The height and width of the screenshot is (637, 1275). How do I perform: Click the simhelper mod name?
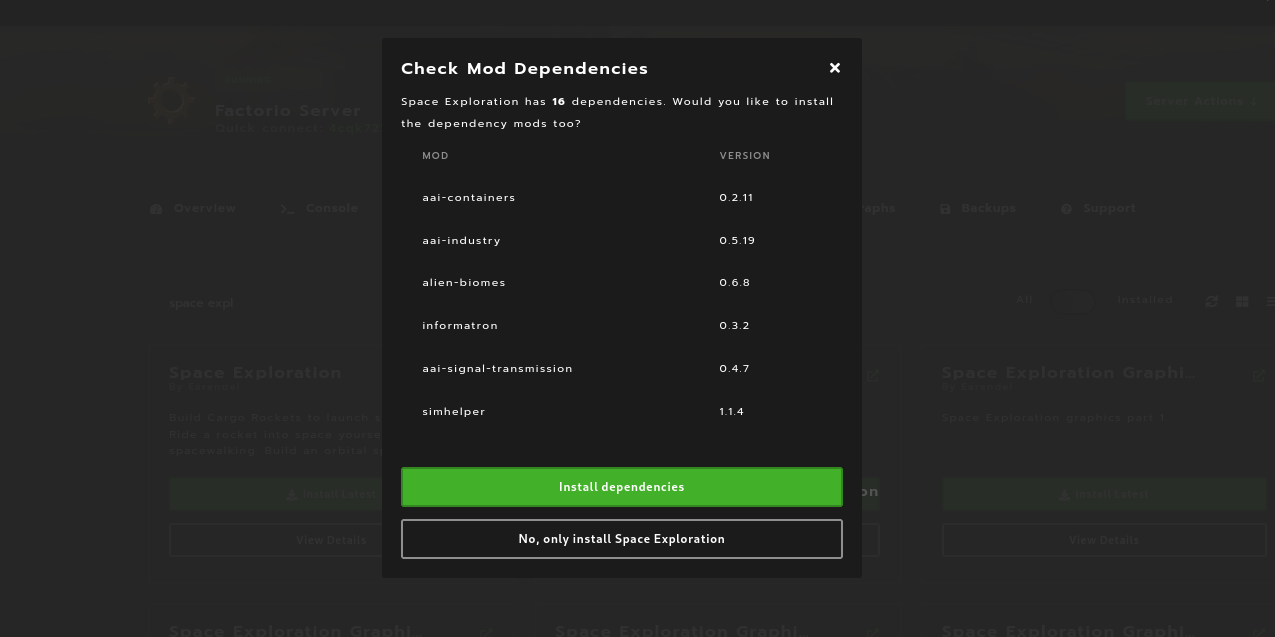click(x=453, y=412)
